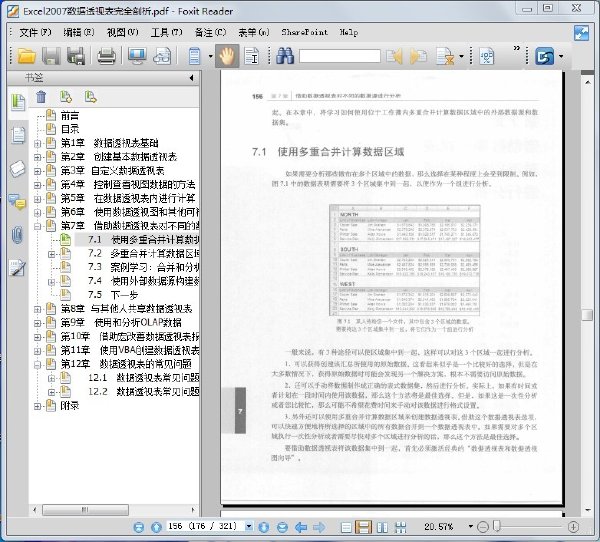Click the zoom out minus button
Viewport: 600px width, 542px height.
tap(483, 527)
